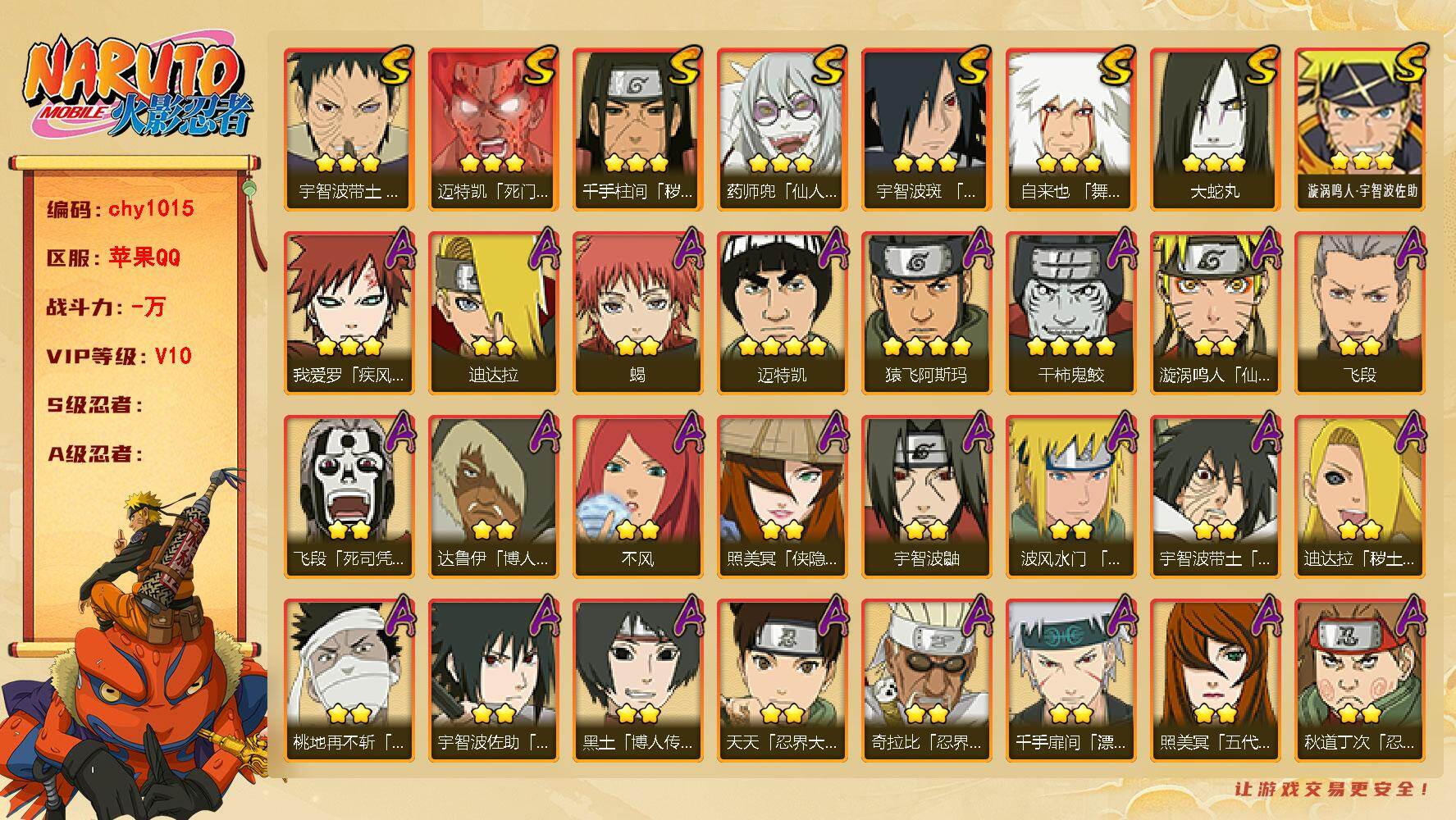Screen dimensions: 1456x820
Task: Click the stars on 千手扉间 card
Action: click(1070, 713)
